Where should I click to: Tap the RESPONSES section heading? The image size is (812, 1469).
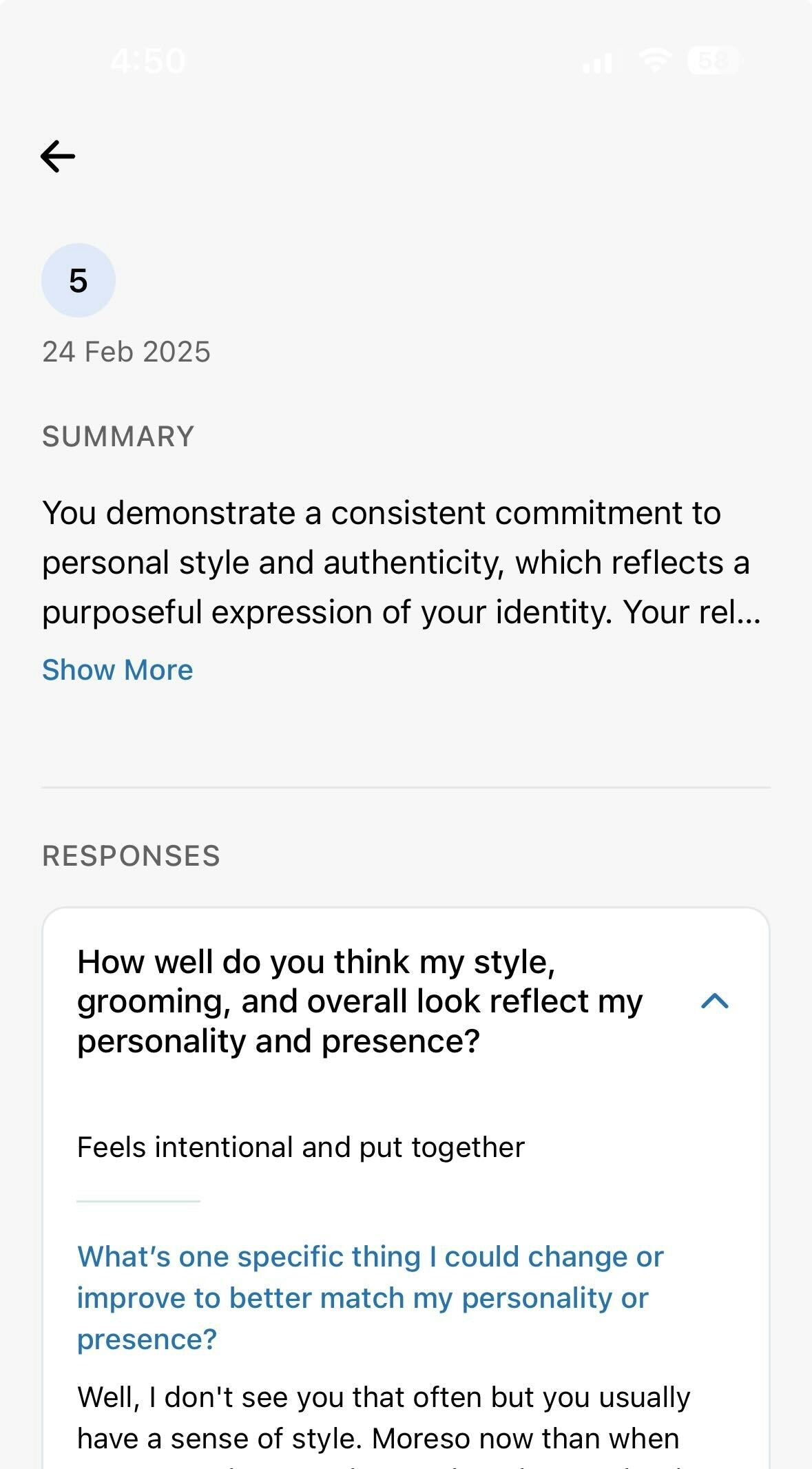click(x=131, y=856)
